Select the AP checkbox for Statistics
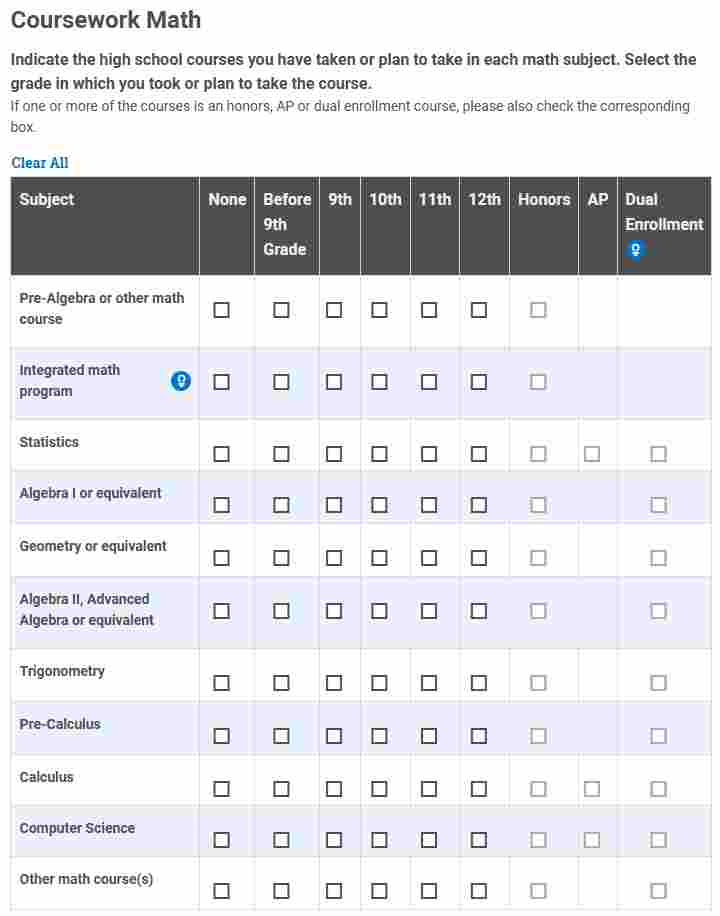 tap(592, 454)
